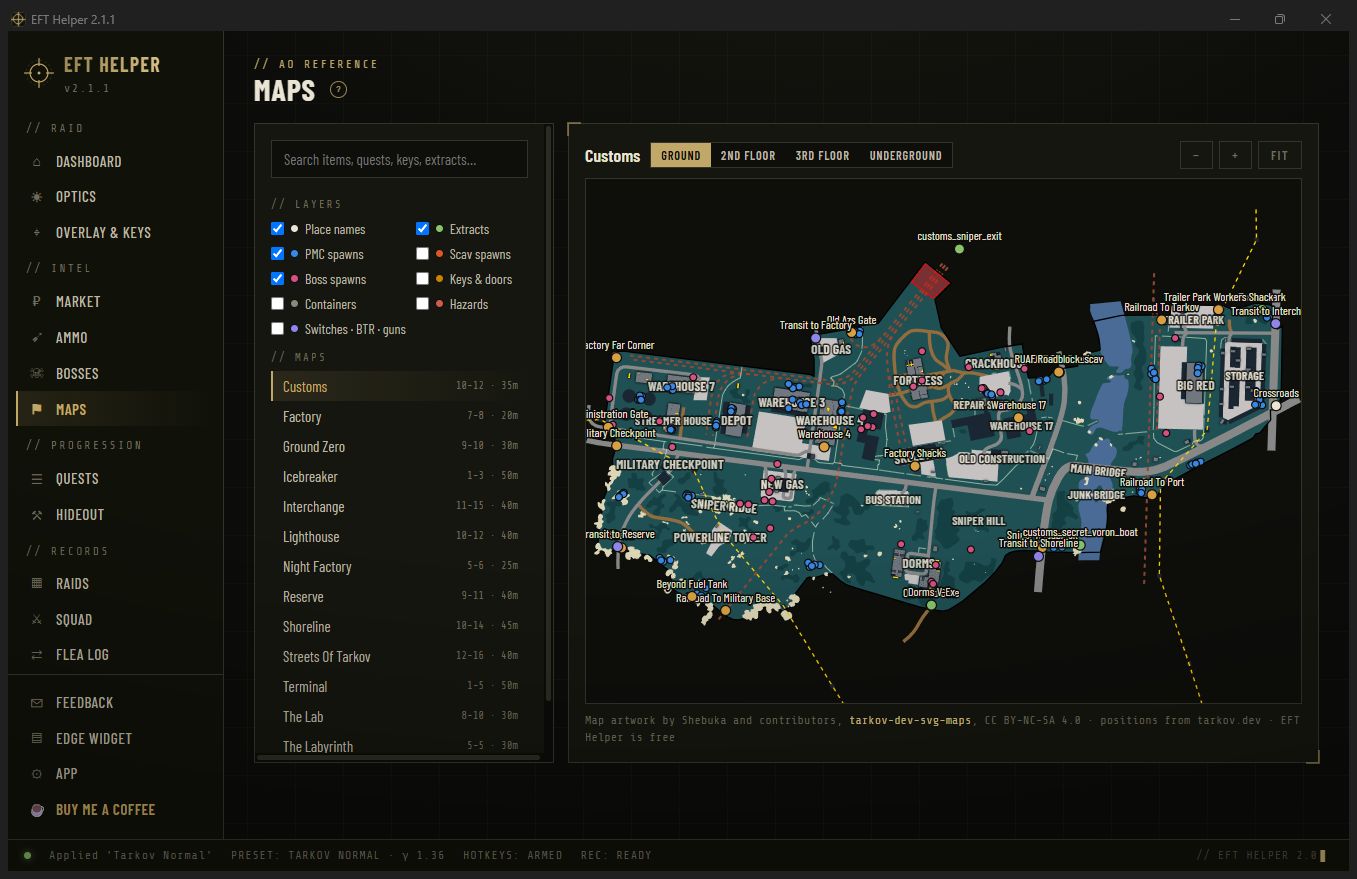Switch to the Underground tab

906,155
